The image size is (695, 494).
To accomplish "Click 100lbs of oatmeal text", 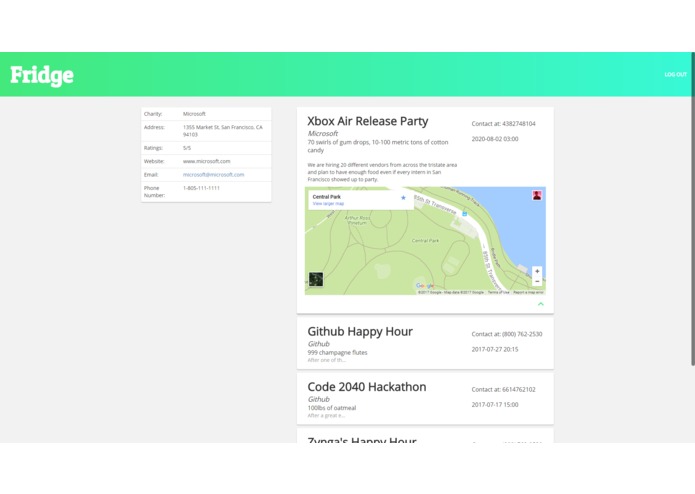I will click(332, 408).
